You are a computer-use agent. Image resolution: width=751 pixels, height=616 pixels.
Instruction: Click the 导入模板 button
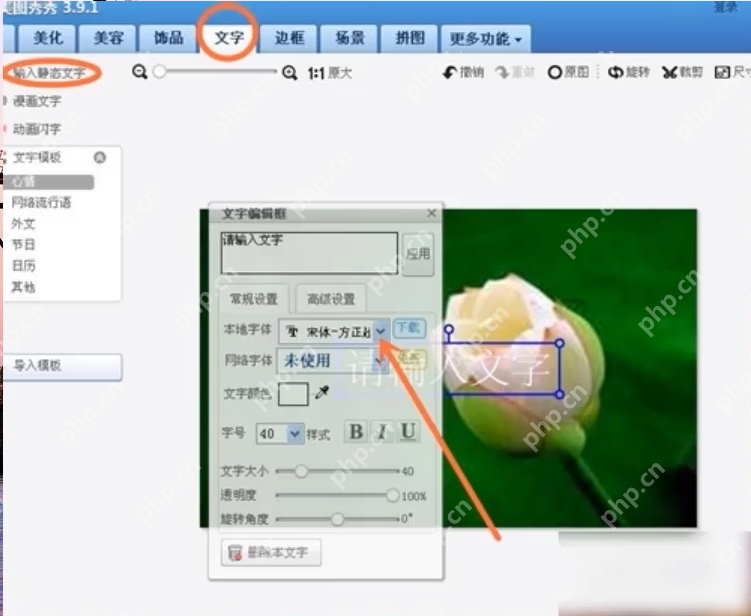coord(63,367)
